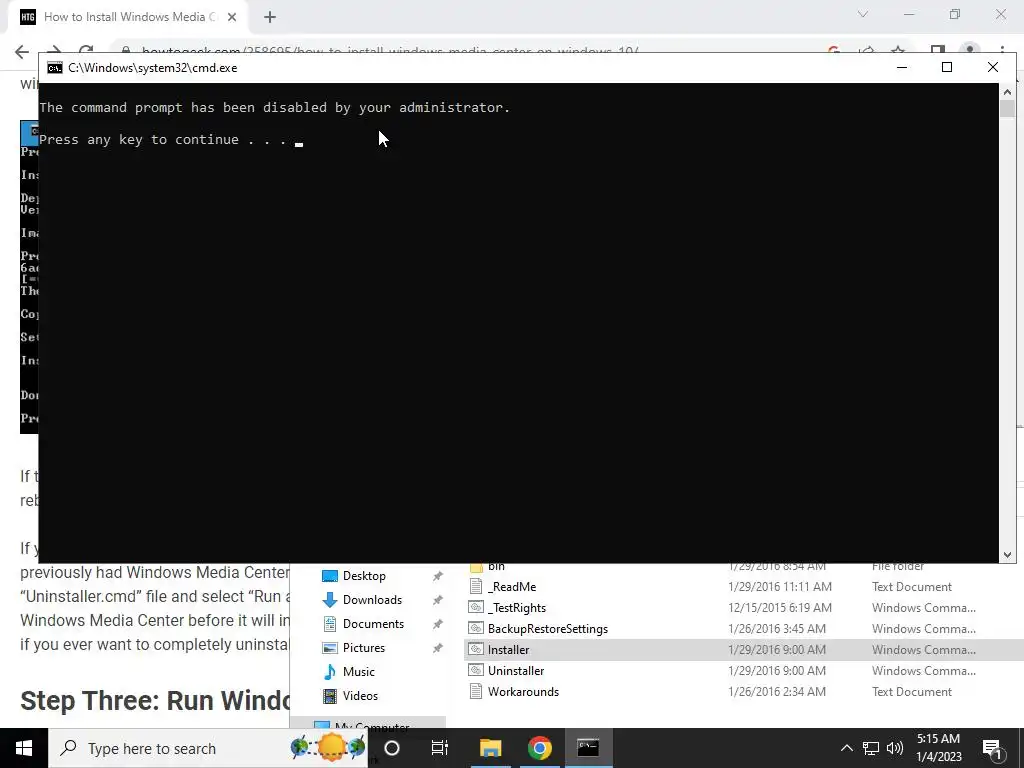Viewport: 1024px width, 768px height.
Task: Close the How to Install Windows Media tab
Action: tap(232, 17)
